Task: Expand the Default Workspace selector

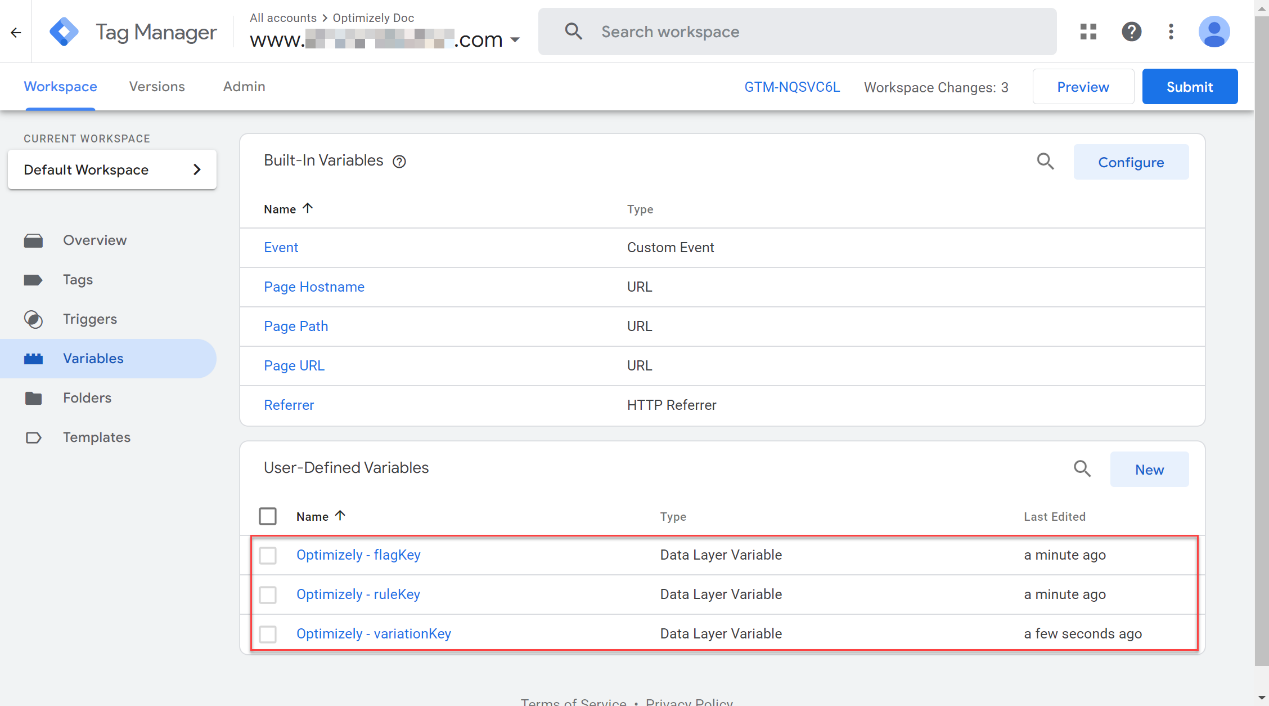Action: tap(112, 170)
